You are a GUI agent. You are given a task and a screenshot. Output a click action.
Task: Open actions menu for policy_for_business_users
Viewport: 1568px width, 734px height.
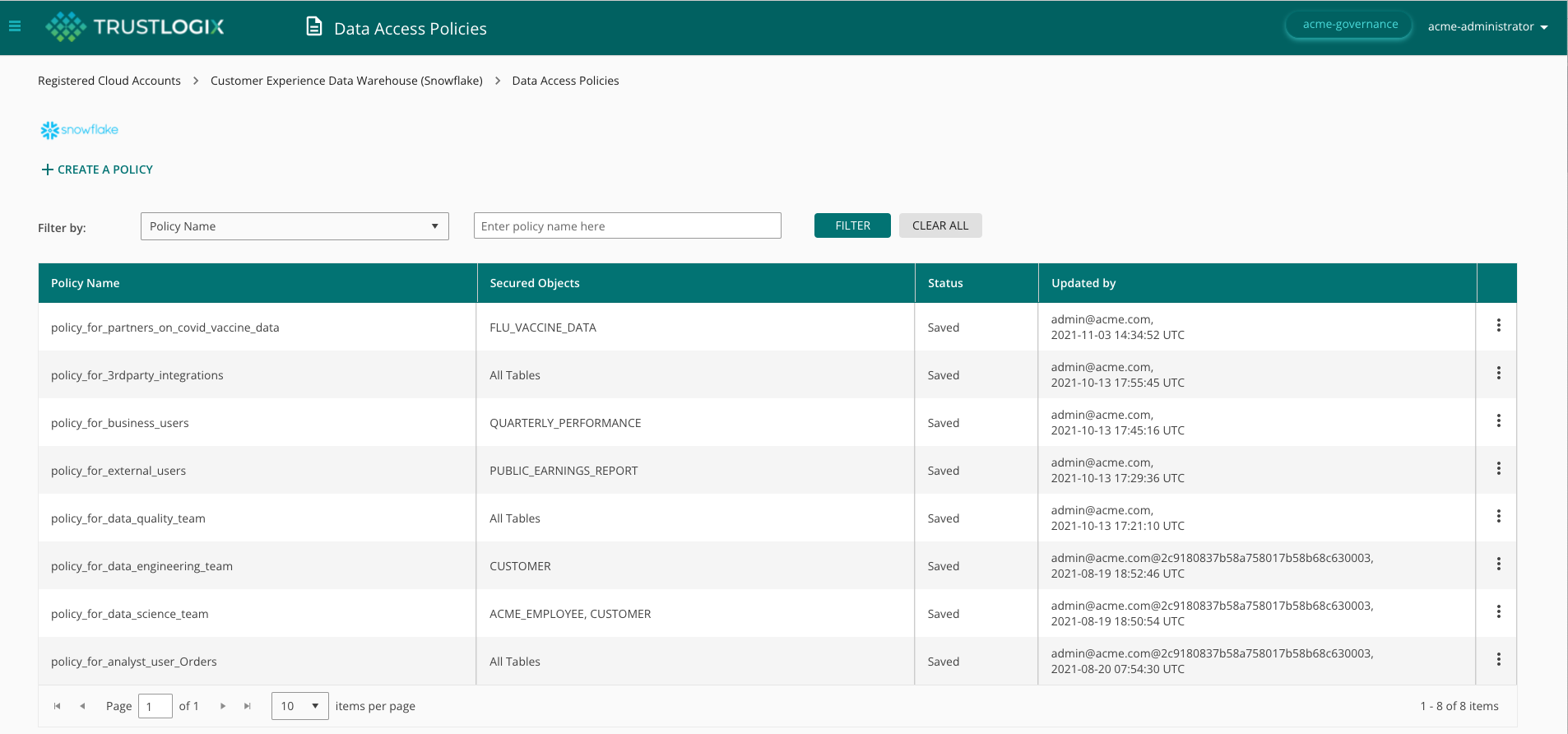(x=1498, y=420)
